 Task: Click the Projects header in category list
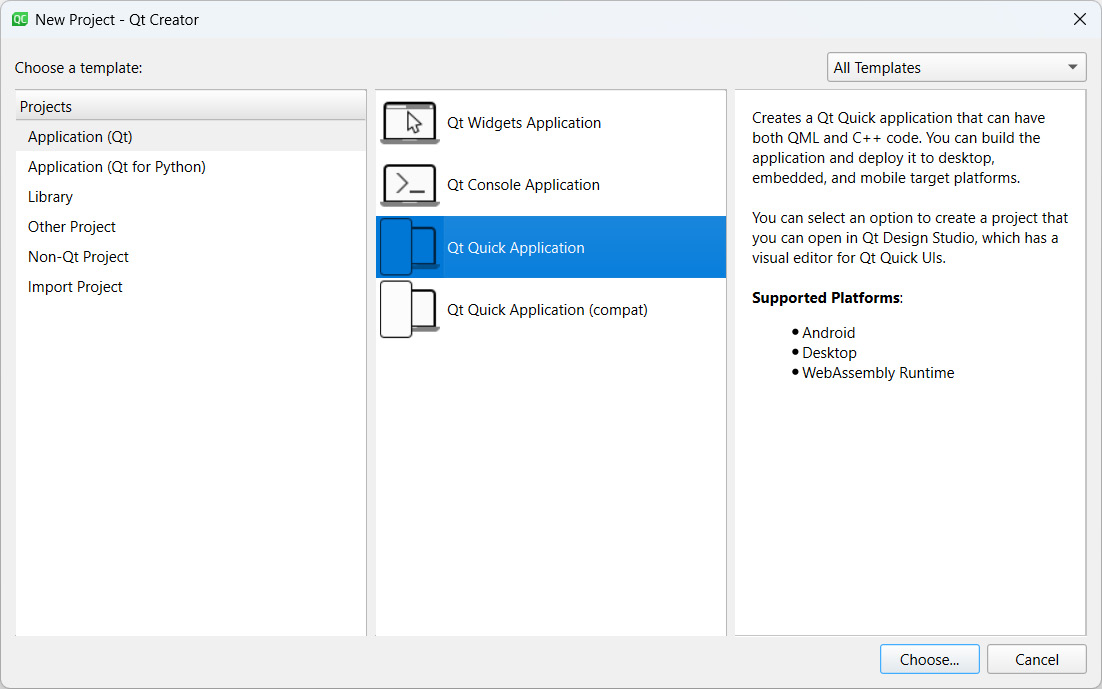(x=190, y=106)
